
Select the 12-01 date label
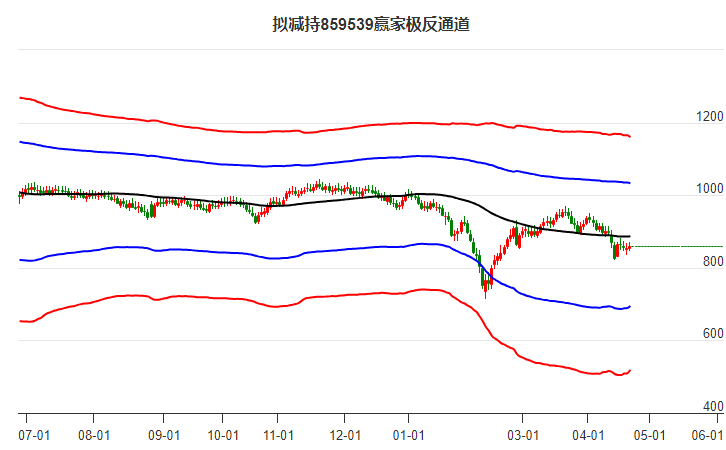pyautogui.click(x=345, y=435)
